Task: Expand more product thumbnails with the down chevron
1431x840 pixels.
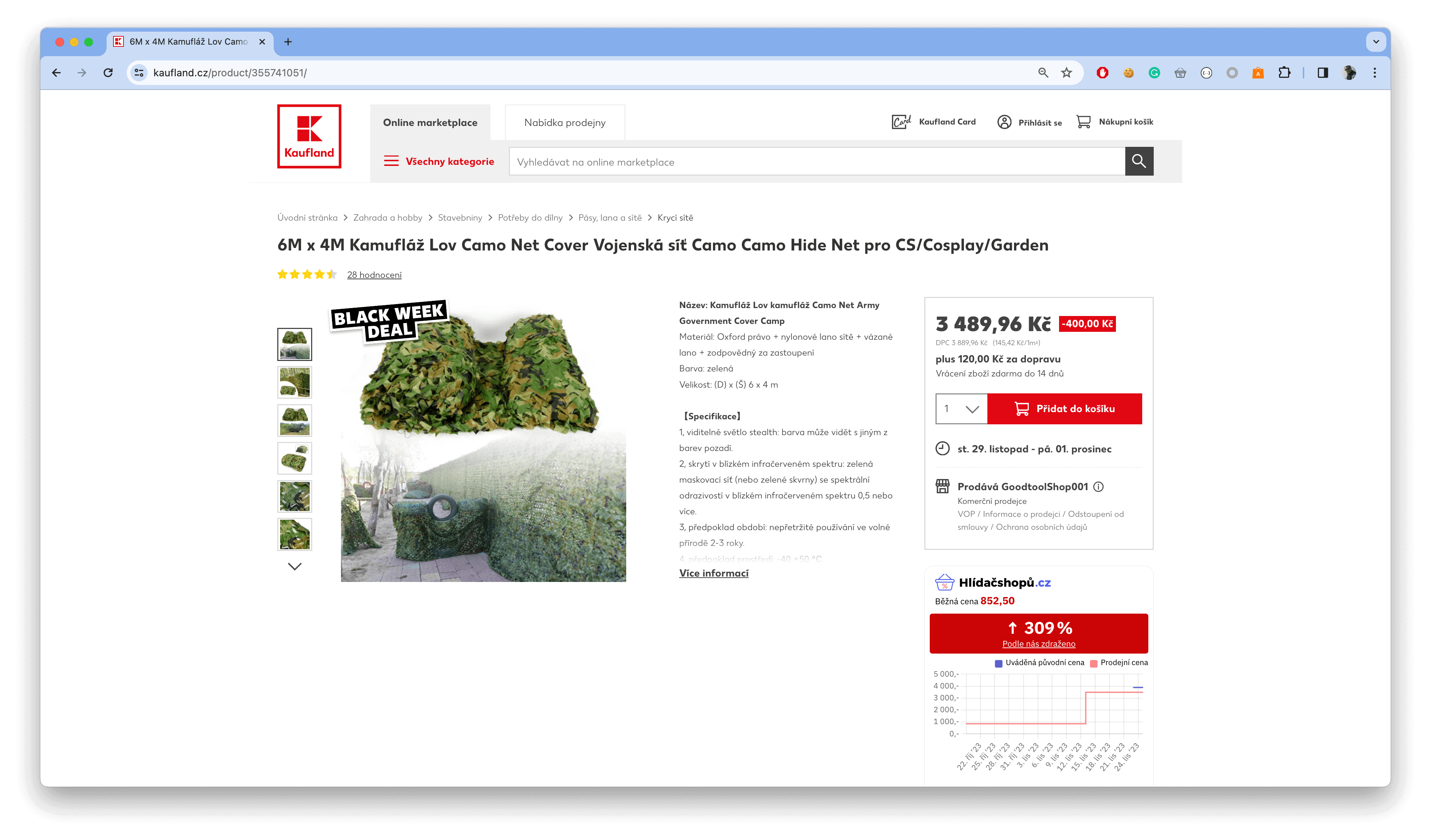Action: (x=294, y=566)
